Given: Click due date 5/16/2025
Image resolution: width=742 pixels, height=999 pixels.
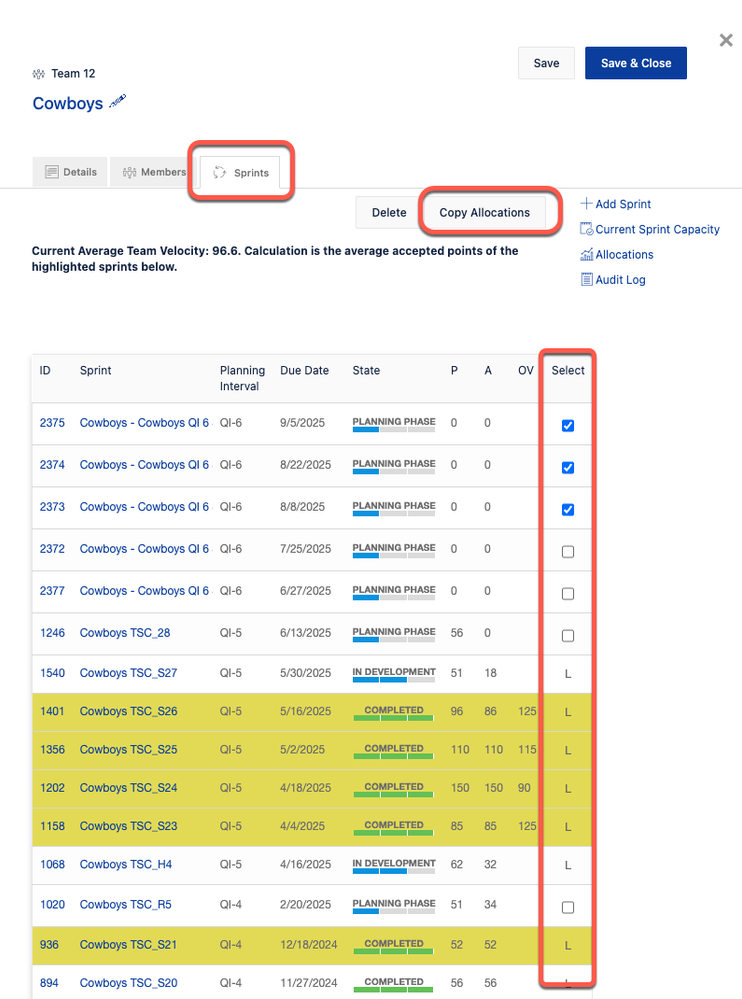Looking at the screenshot, I should click(x=306, y=712).
